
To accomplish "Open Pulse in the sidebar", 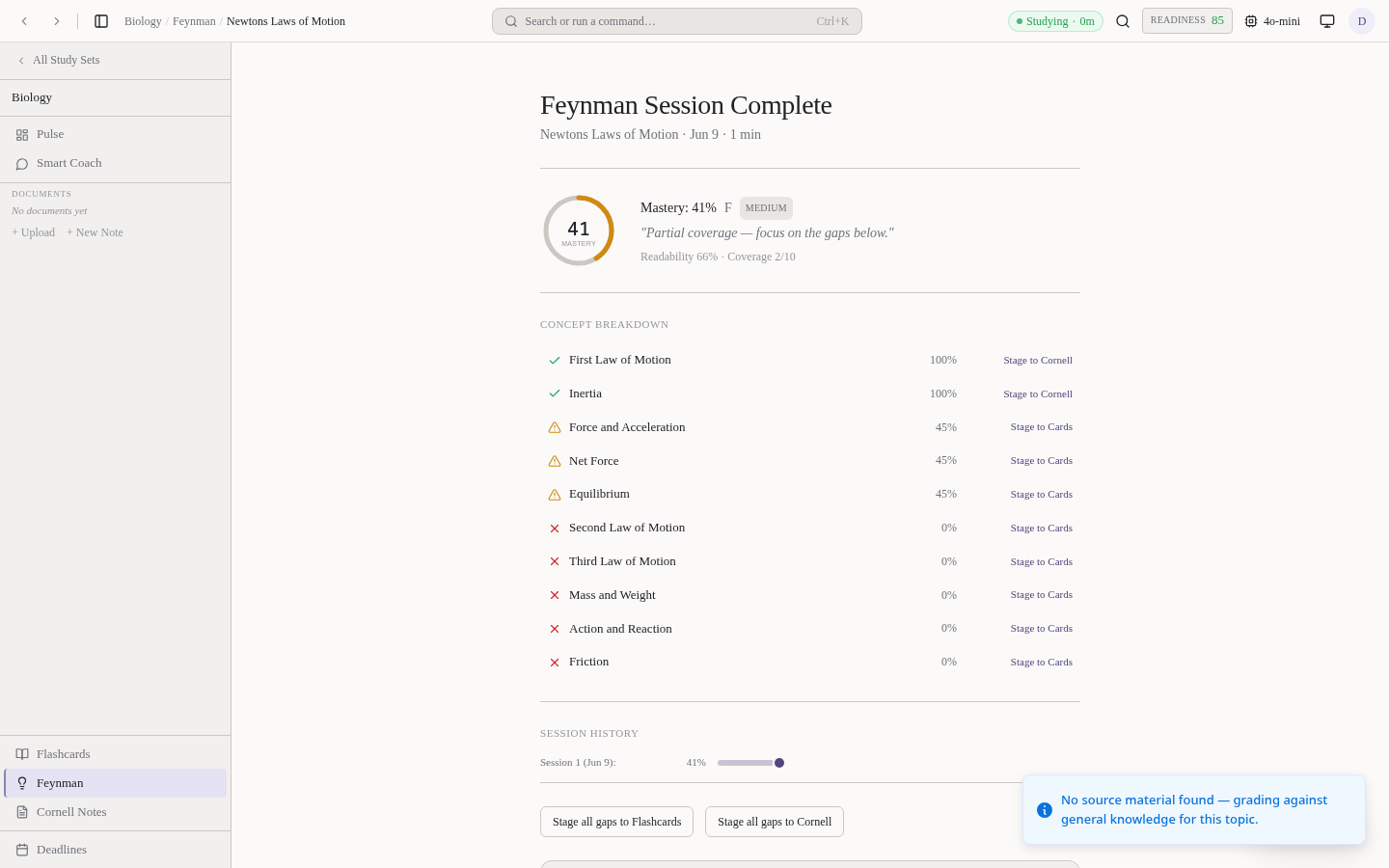I will 116,134.
